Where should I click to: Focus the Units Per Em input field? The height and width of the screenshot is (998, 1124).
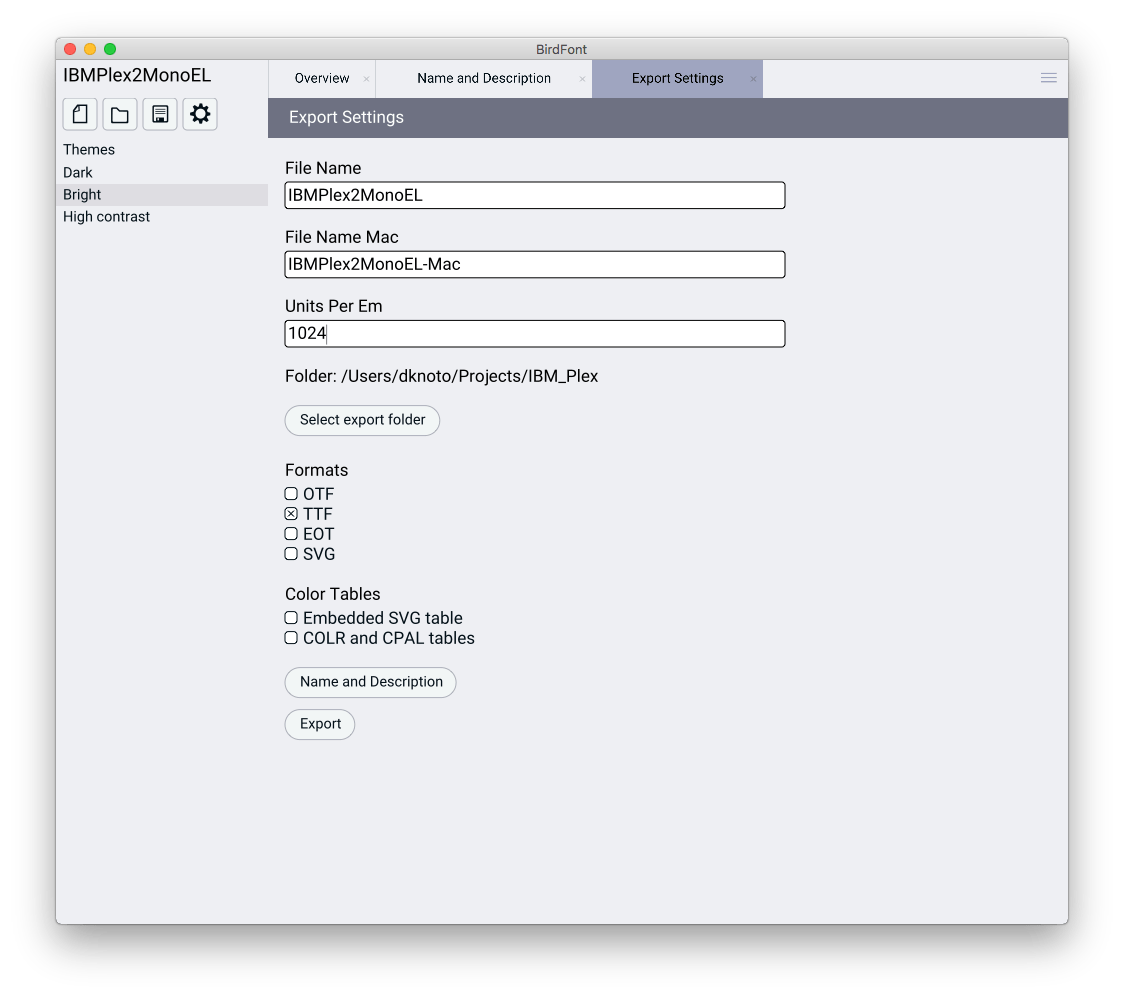coord(535,334)
